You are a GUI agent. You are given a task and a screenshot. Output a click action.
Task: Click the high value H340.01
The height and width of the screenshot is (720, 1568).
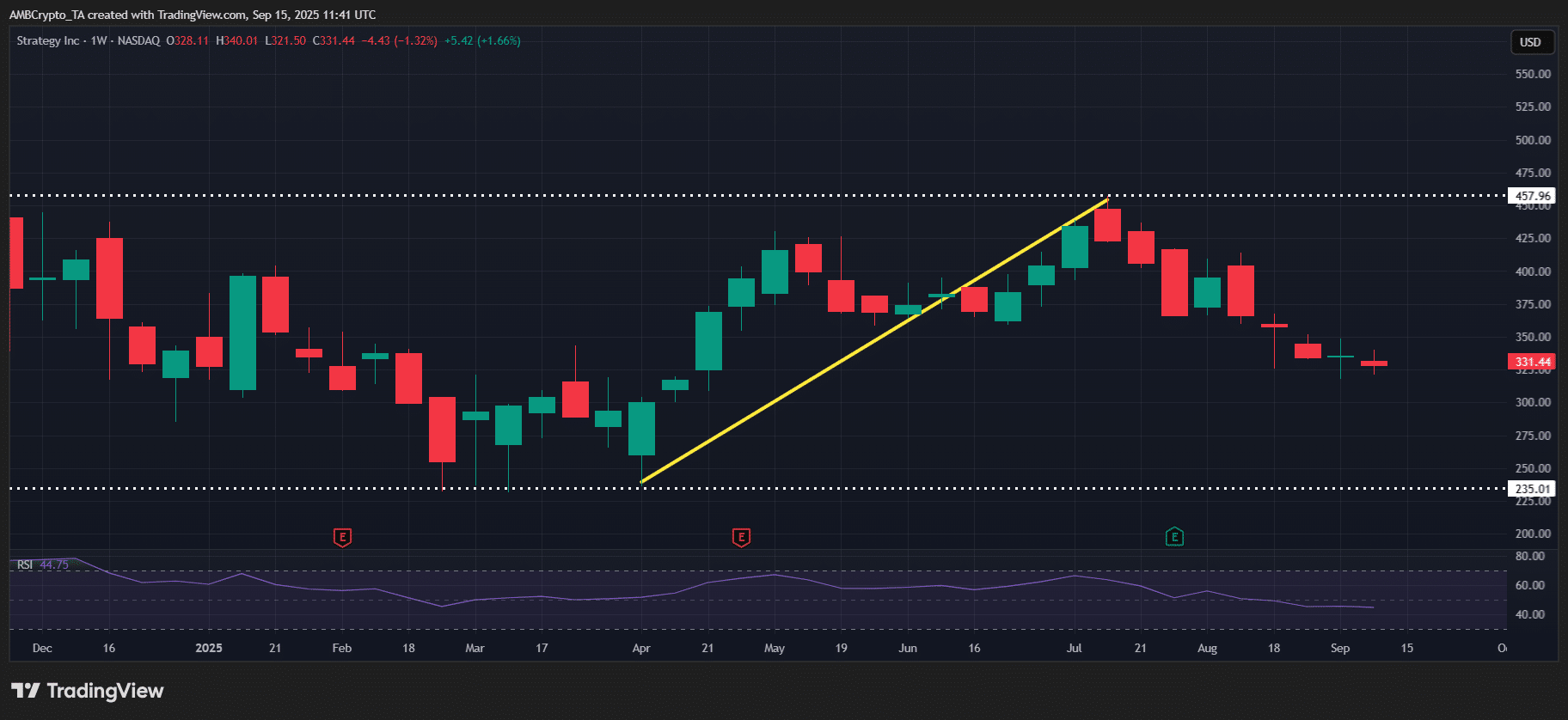click(x=236, y=40)
